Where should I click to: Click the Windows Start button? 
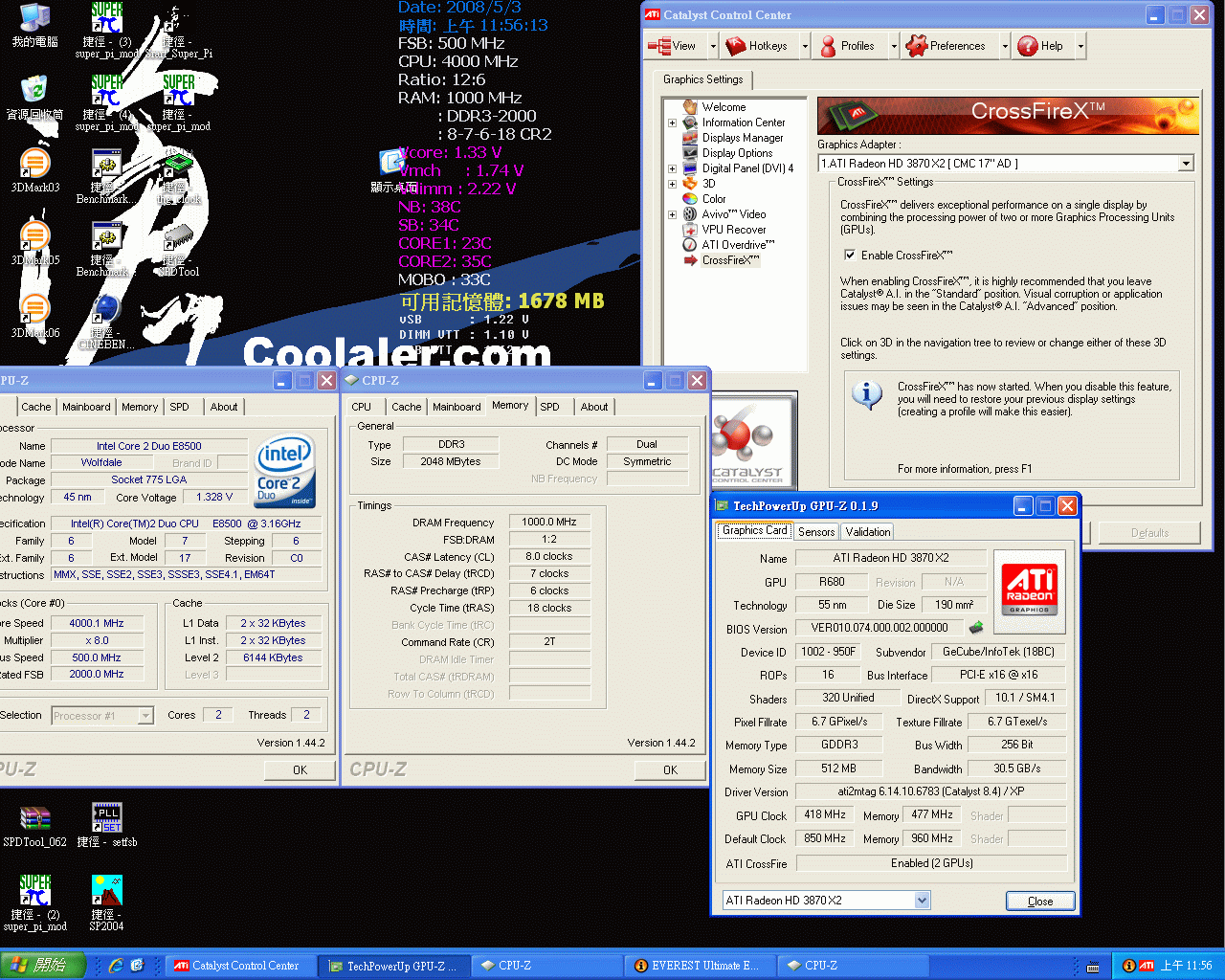pyautogui.click(x=38, y=966)
